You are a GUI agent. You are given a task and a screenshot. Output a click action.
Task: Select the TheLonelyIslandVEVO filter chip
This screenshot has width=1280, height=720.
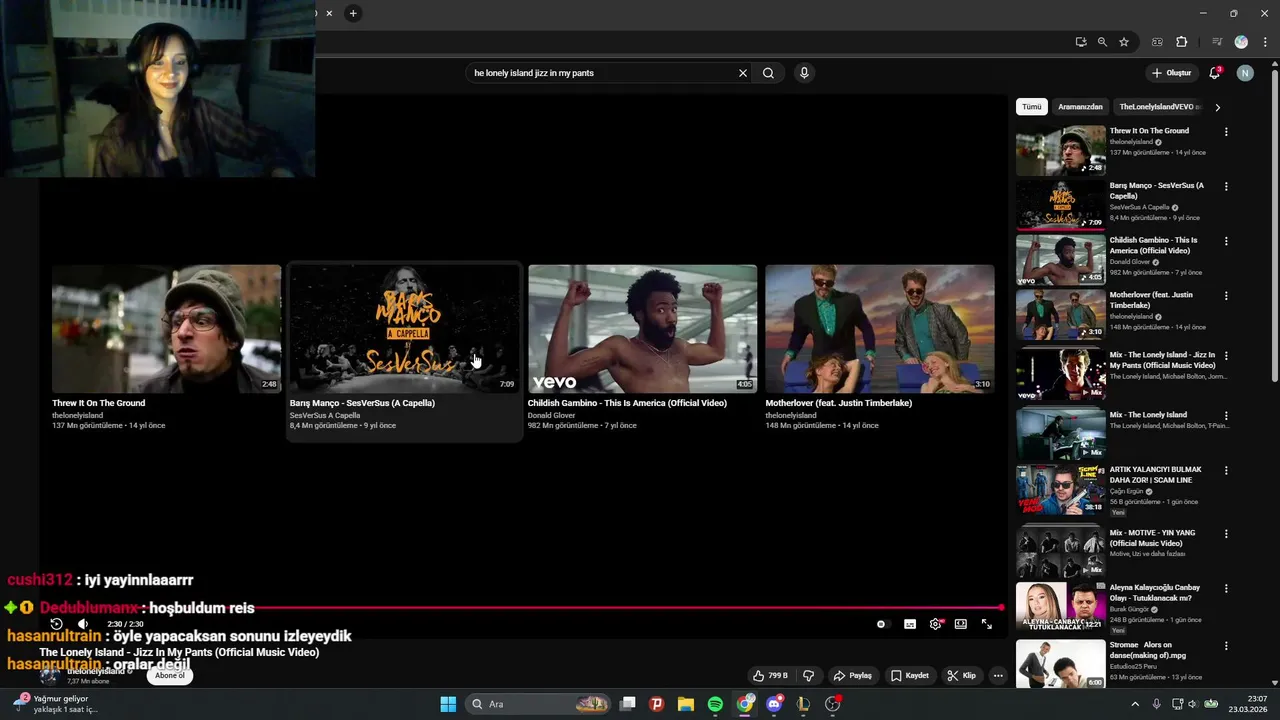1158,107
